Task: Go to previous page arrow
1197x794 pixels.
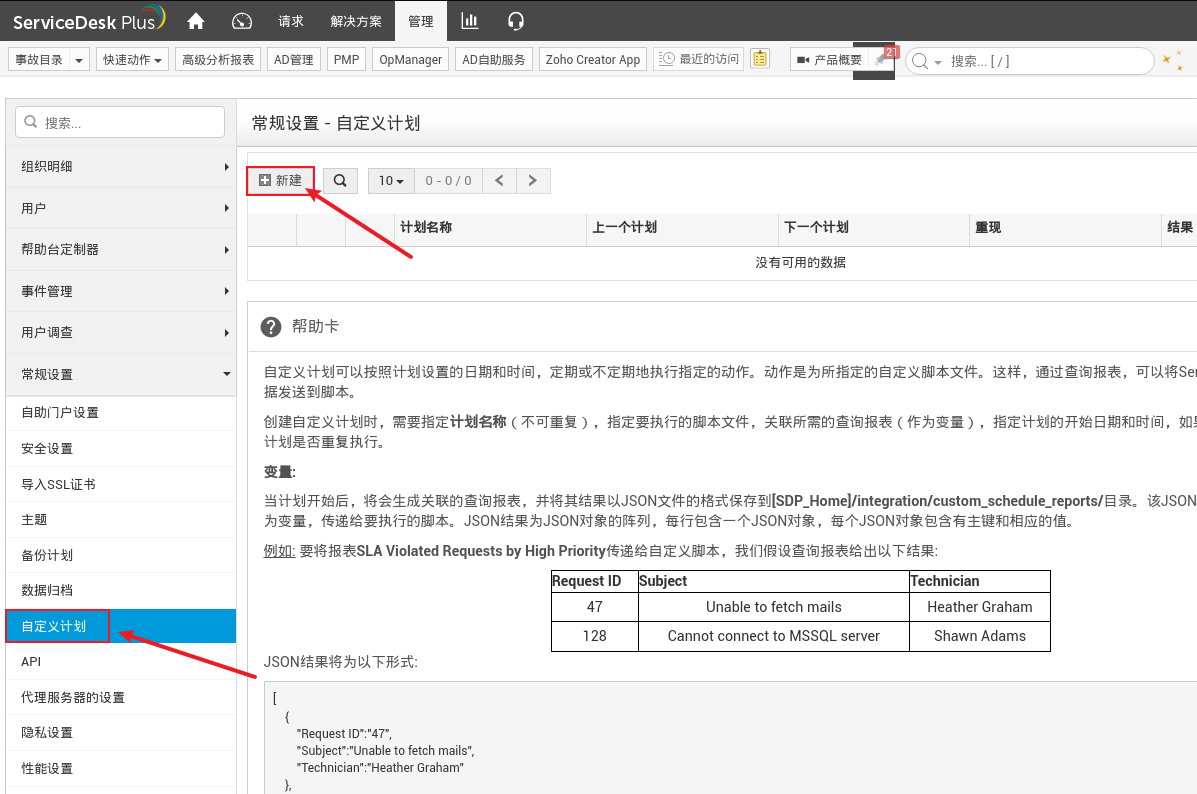Action: (x=499, y=181)
